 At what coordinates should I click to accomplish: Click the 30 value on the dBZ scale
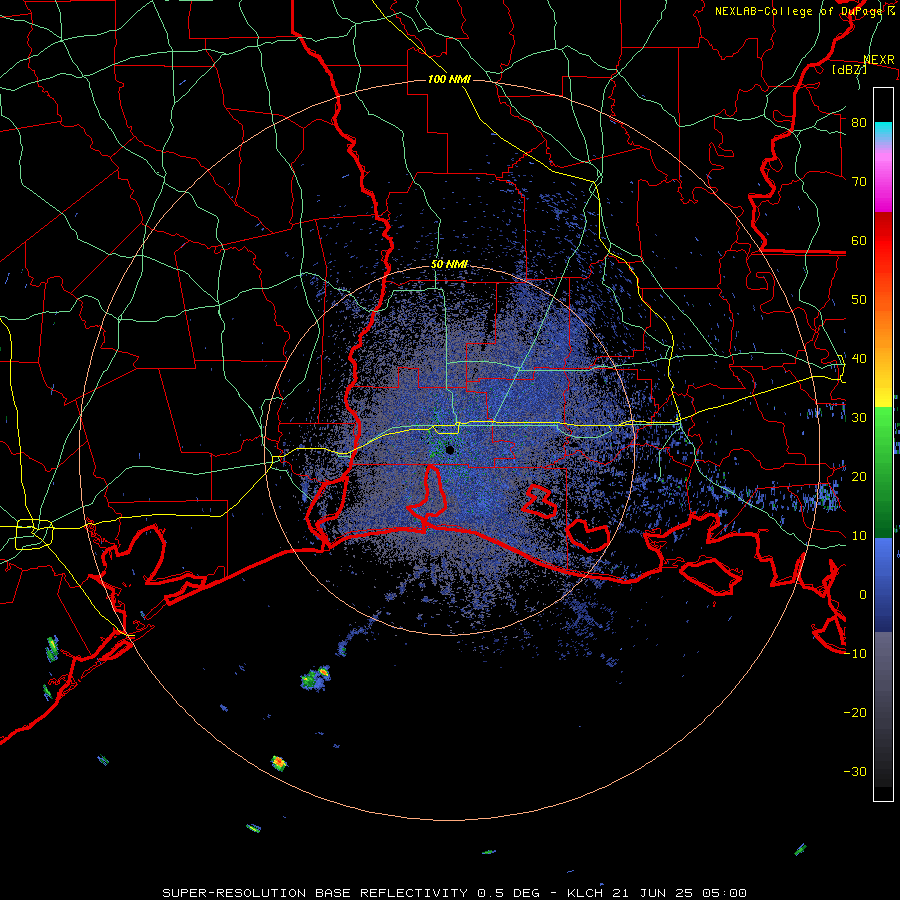pos(859,418)
